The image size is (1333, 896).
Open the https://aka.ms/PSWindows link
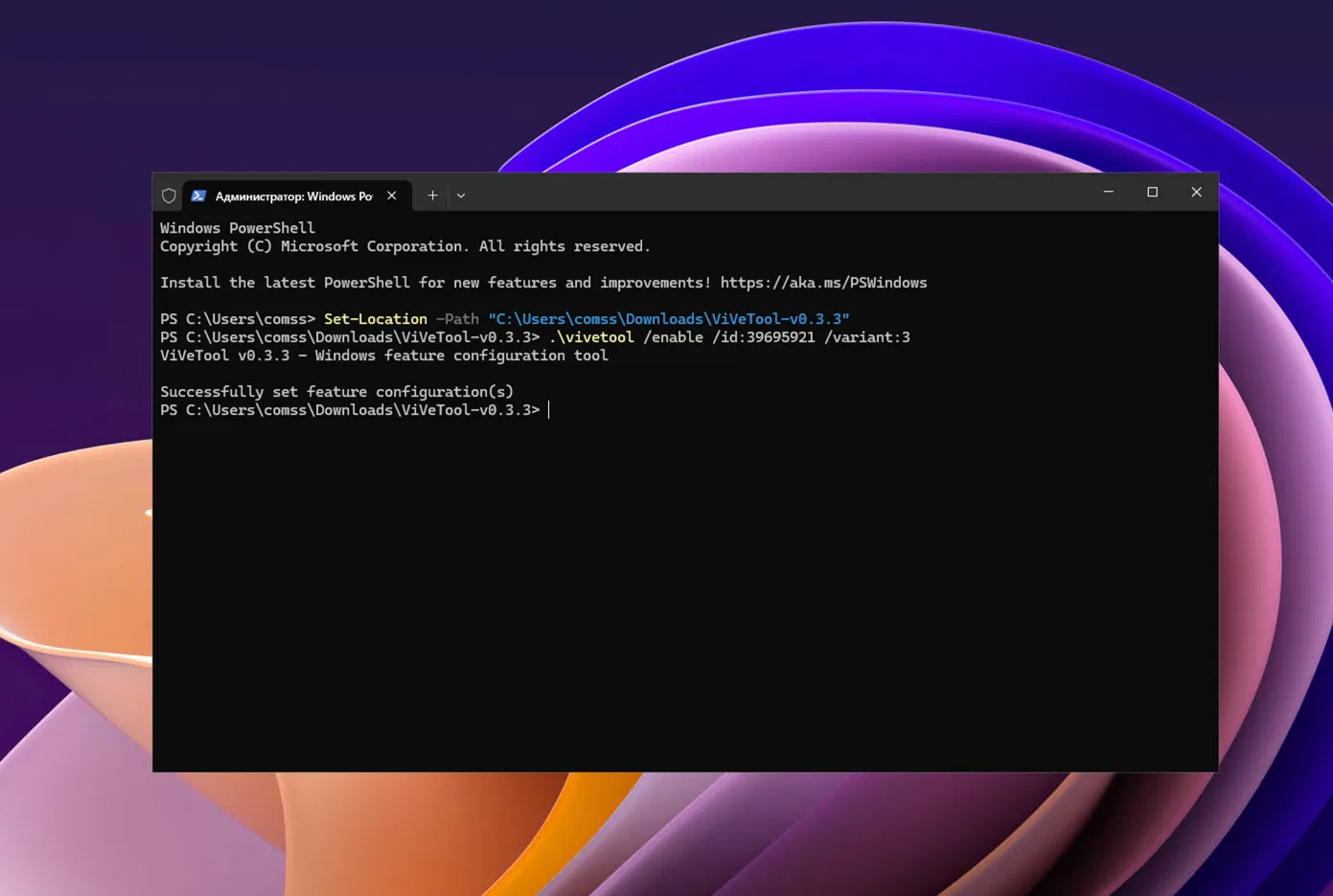pos(824,283)
